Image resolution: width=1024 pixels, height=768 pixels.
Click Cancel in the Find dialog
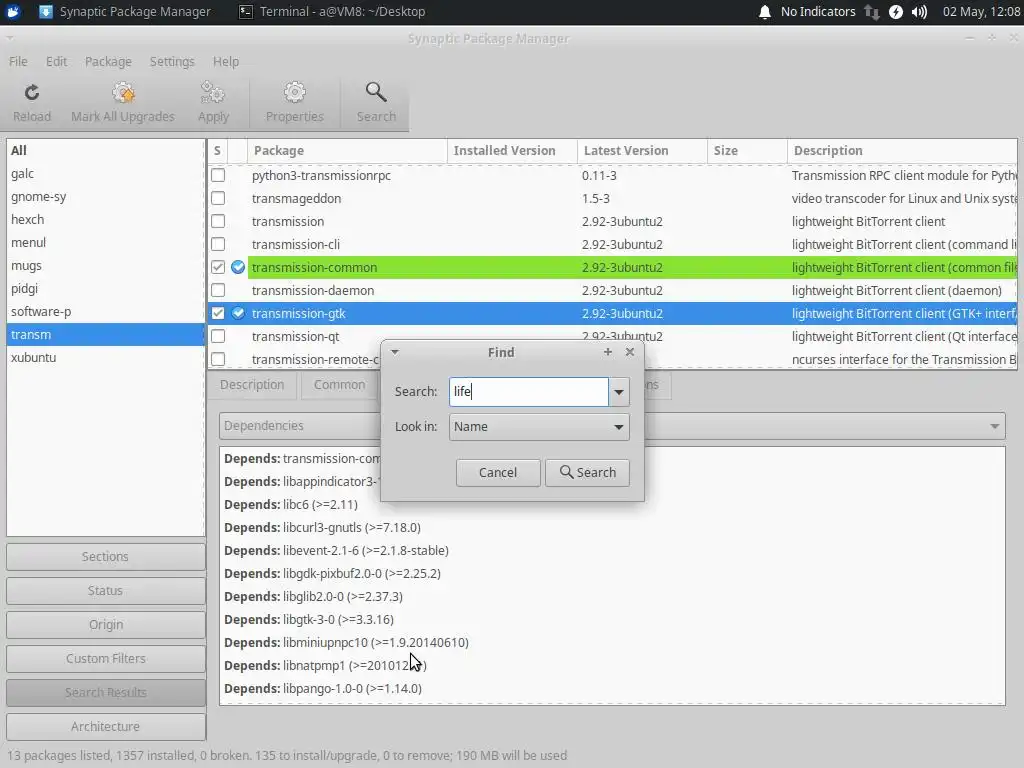coord(498,472)
